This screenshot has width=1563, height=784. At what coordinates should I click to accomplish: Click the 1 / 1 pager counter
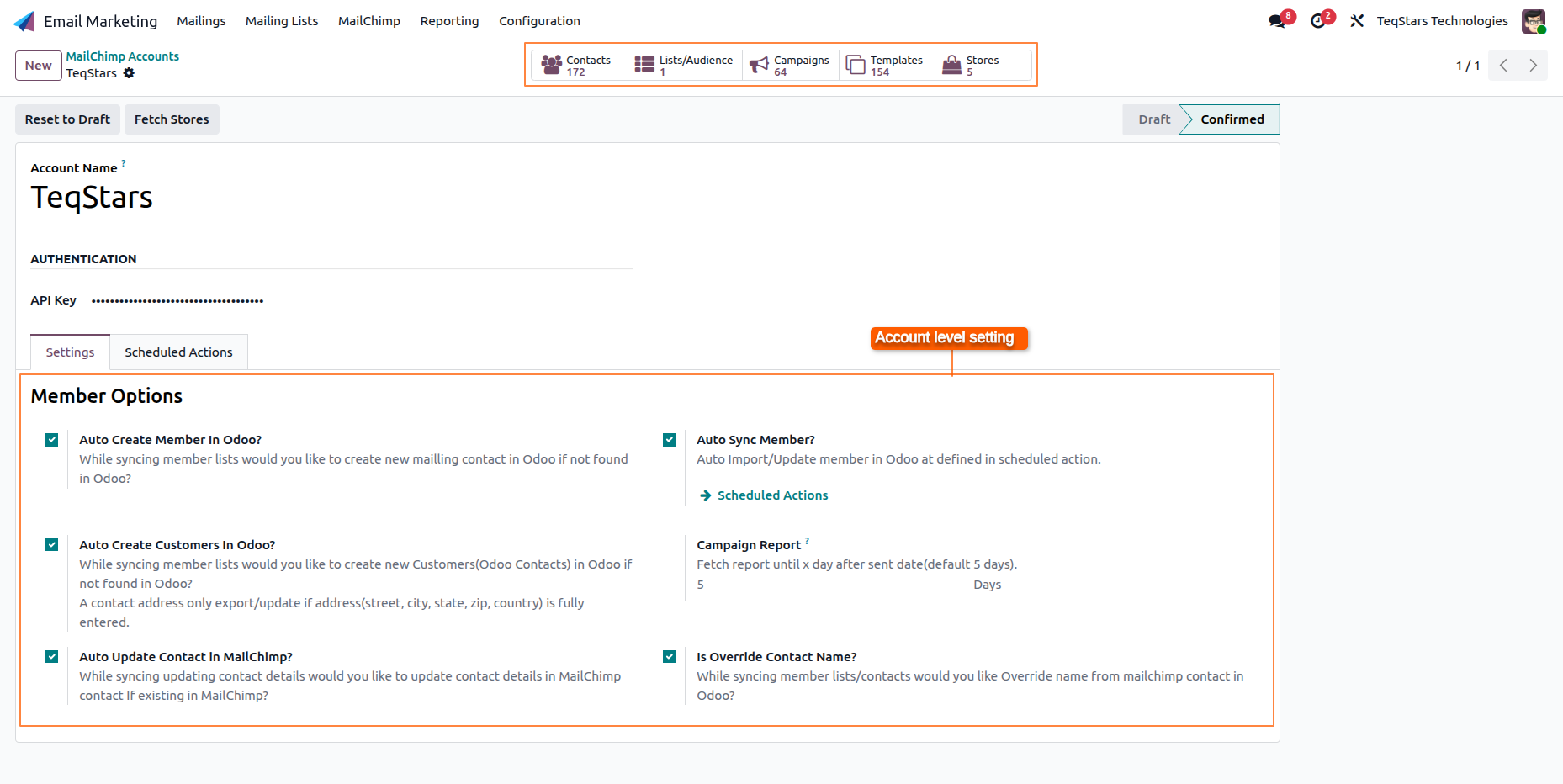[x=1468, y=66]
